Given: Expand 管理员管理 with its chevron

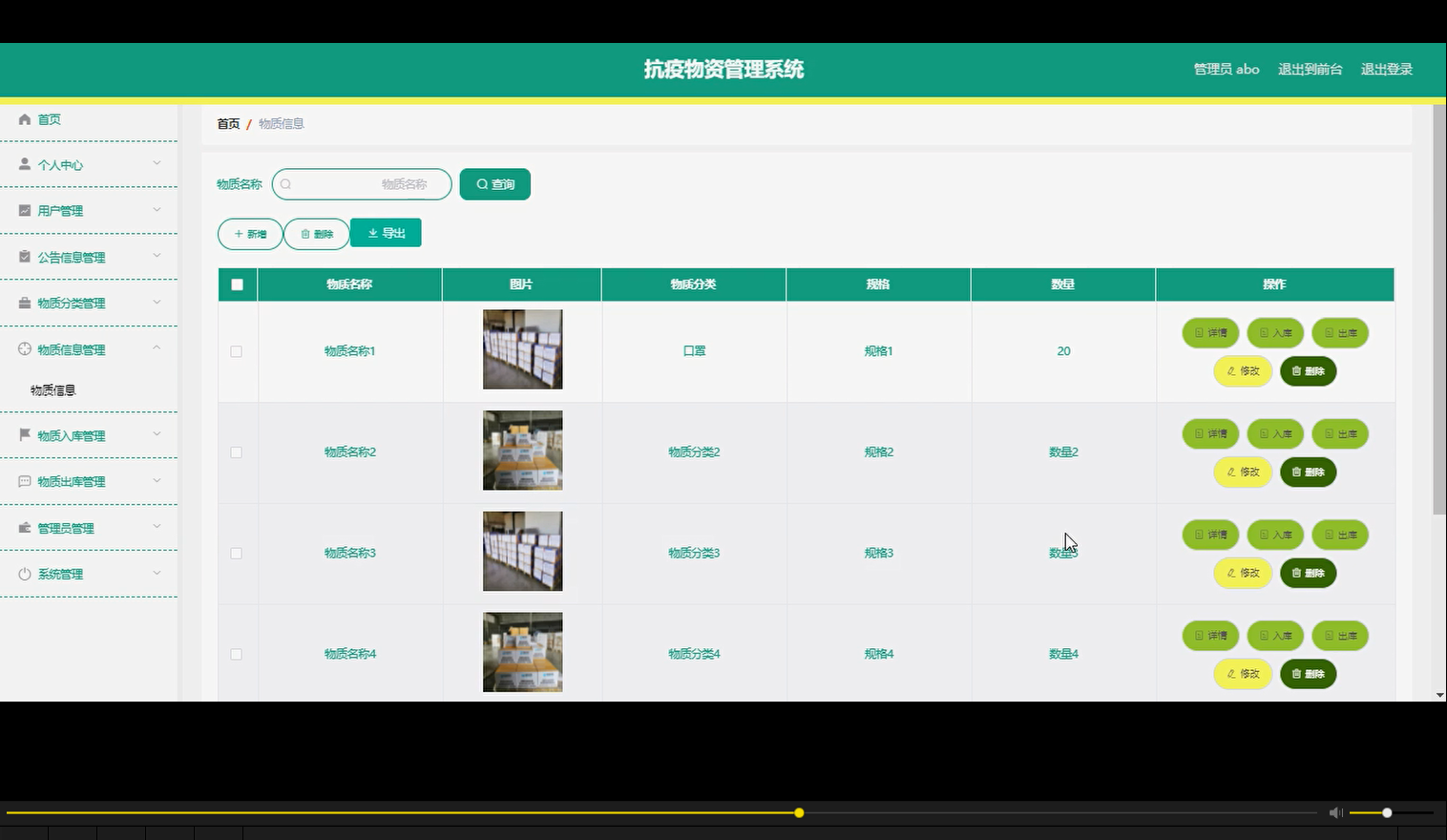Looking at the screenshot, I should point(157,527).
